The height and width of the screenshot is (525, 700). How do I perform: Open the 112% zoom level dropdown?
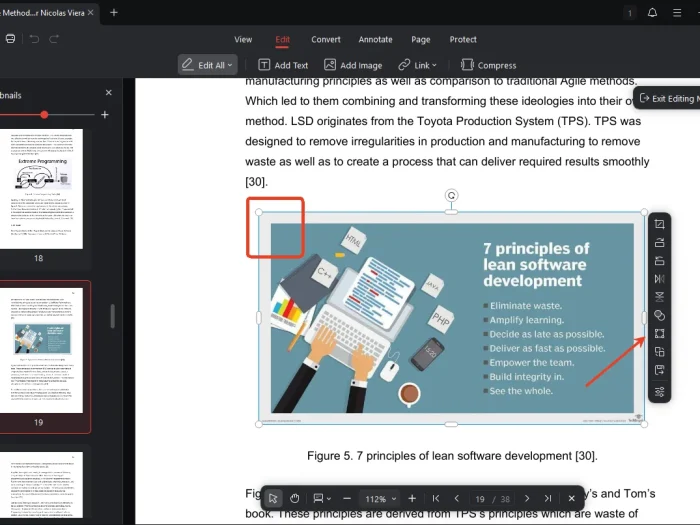pyautogui.click(x=380, y=498)
